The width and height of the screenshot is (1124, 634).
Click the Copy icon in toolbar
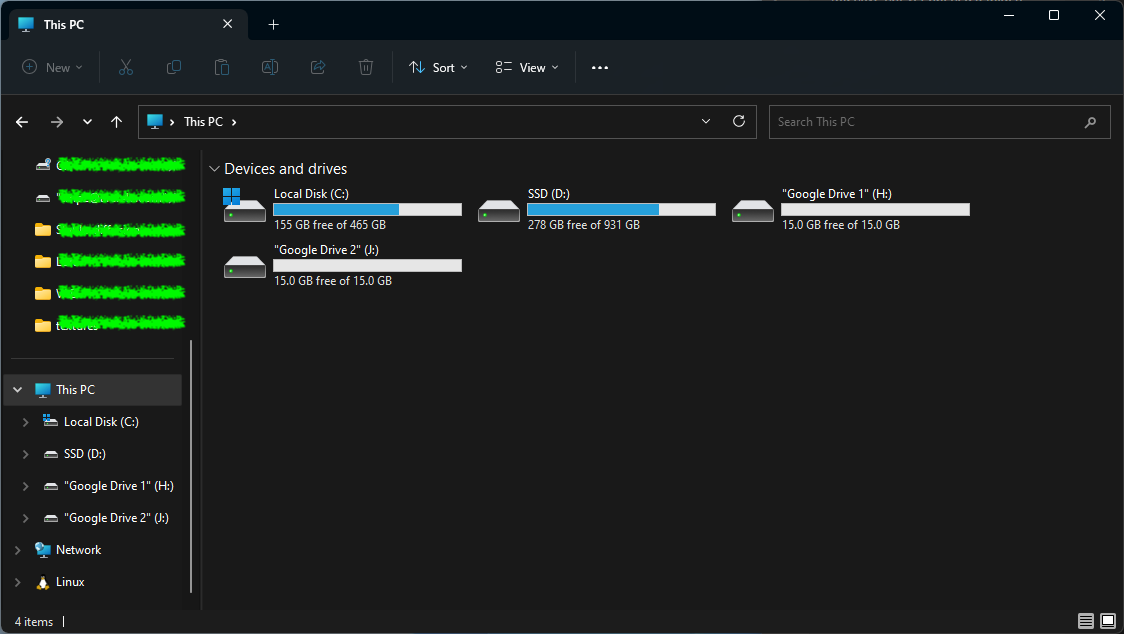pos(174,67)
